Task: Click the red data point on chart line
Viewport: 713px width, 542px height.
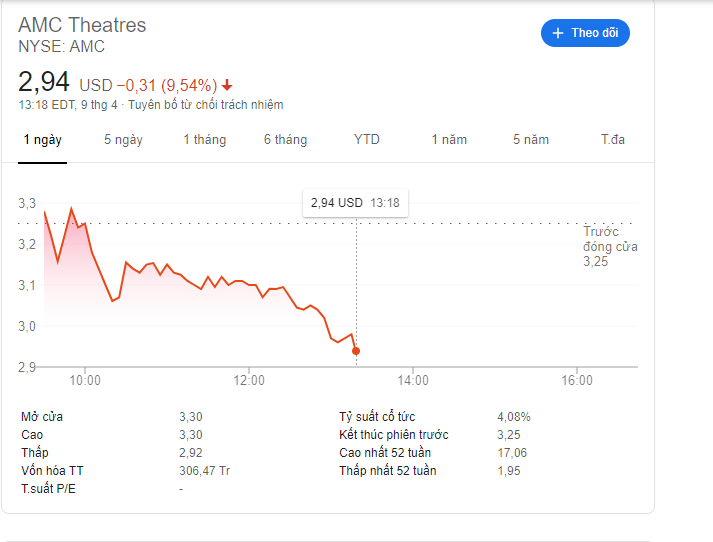Action: coord(356,351)
